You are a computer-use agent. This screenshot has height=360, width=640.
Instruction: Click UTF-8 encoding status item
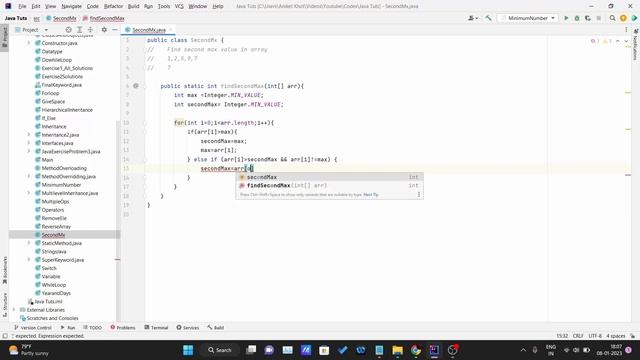(x=595, y=336)
